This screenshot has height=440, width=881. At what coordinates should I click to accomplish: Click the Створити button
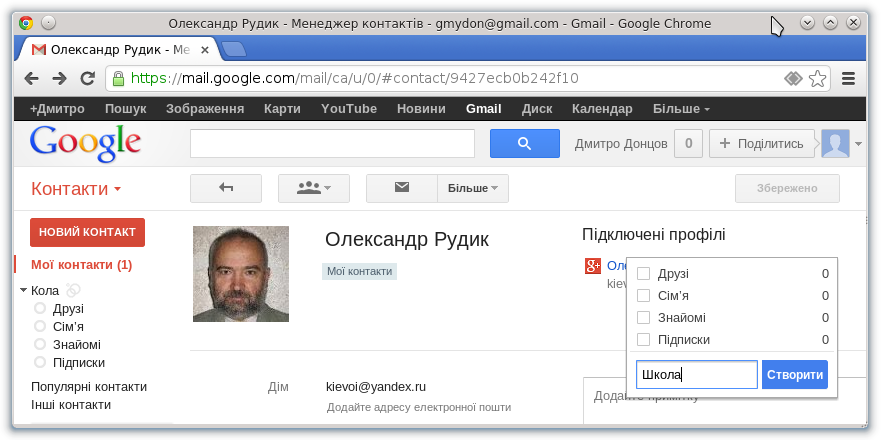tap(795, 374)
